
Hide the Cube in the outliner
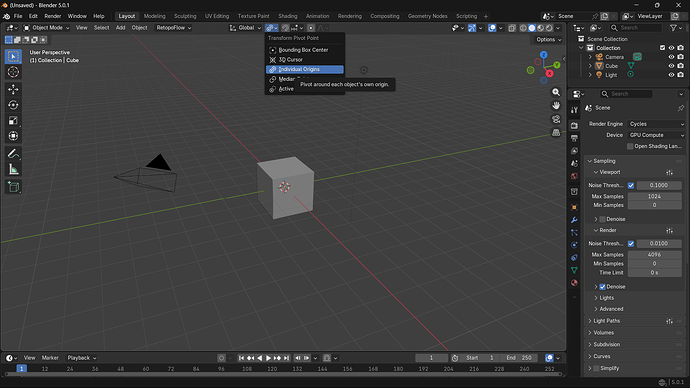pos(671,66)
